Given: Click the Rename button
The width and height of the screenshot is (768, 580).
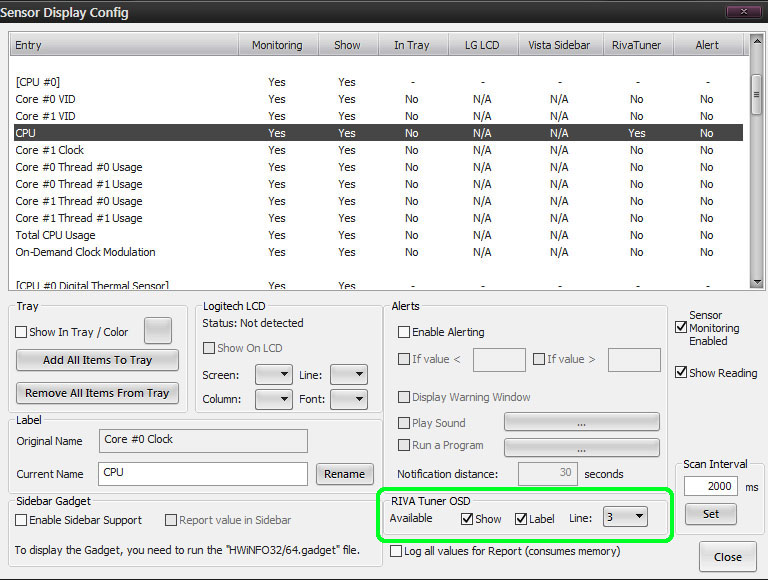Looking at the screenshot, I should coord(345,473).
